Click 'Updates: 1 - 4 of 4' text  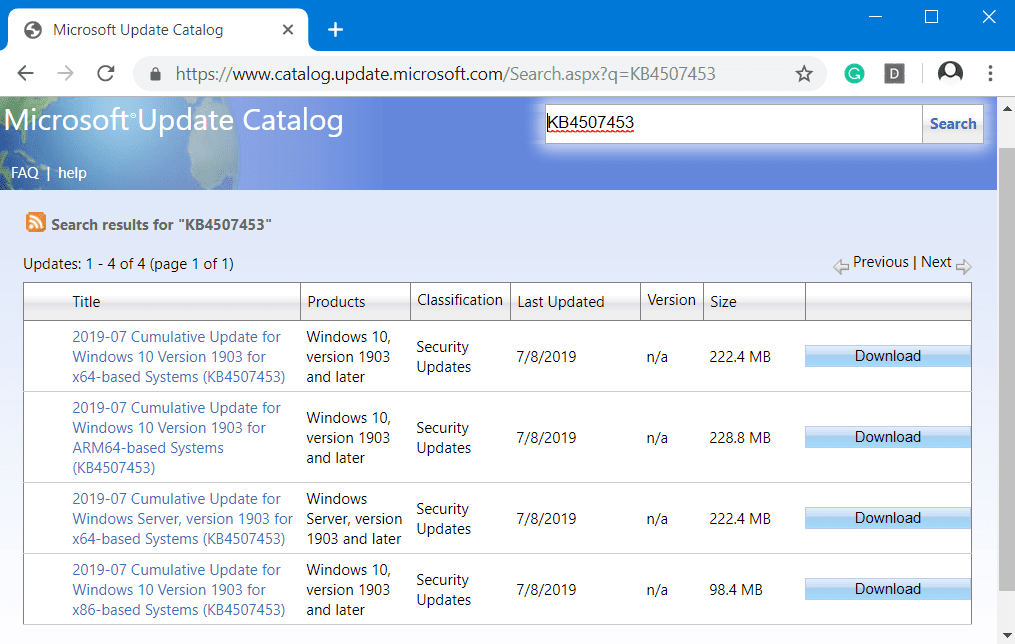84,264
